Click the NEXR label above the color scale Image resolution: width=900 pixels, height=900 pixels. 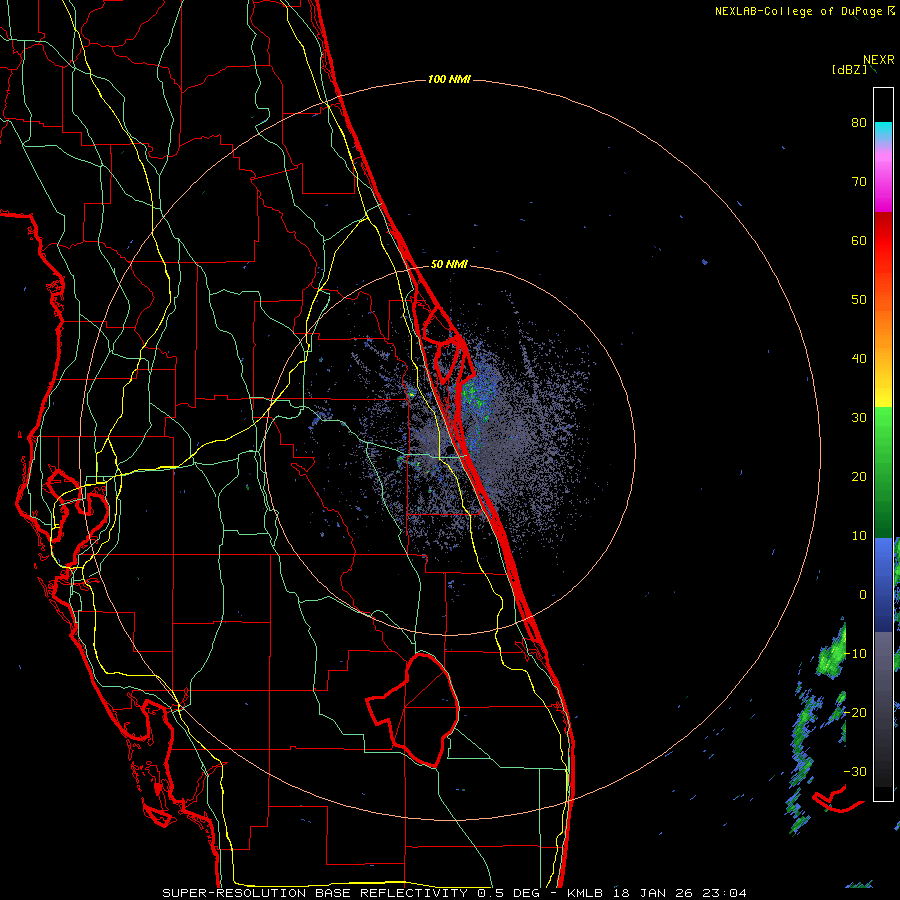pos(878,60)
